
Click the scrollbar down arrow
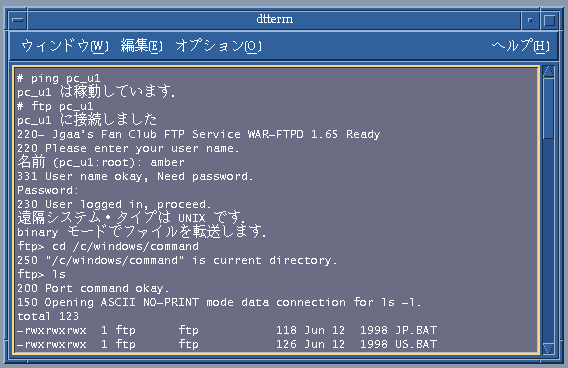coord(549,348)
